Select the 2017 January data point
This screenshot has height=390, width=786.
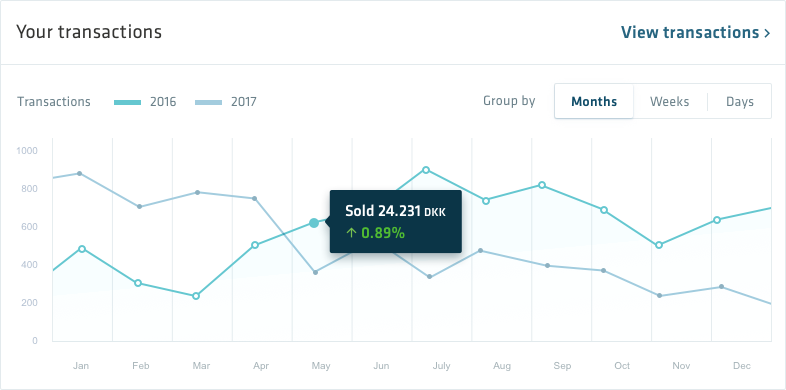coord(79,173)
